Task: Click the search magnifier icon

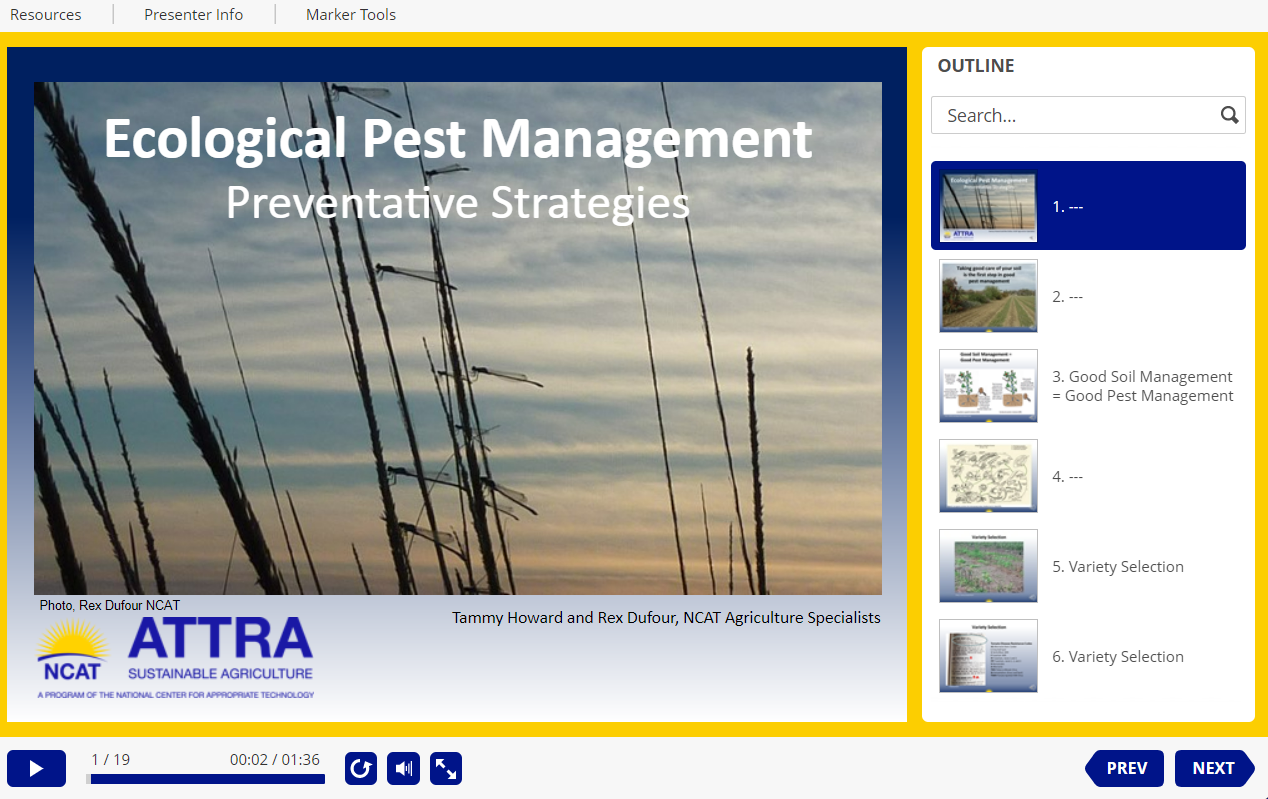Action: [1229, 115]
